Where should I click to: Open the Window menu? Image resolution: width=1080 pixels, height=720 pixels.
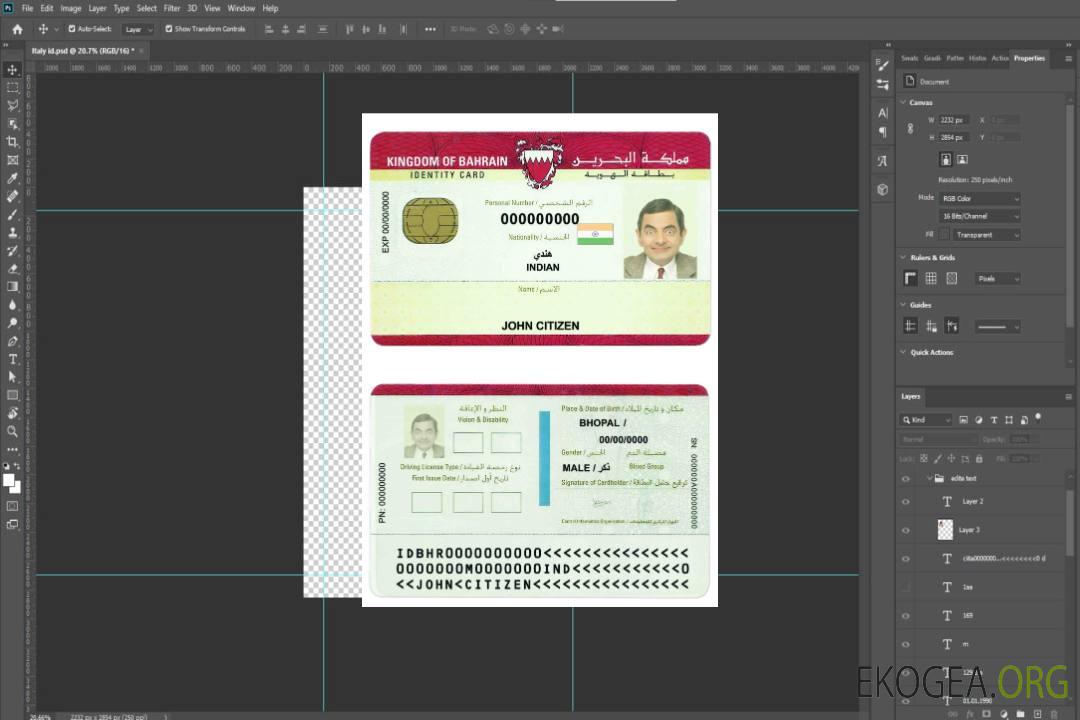click(241, 8)
